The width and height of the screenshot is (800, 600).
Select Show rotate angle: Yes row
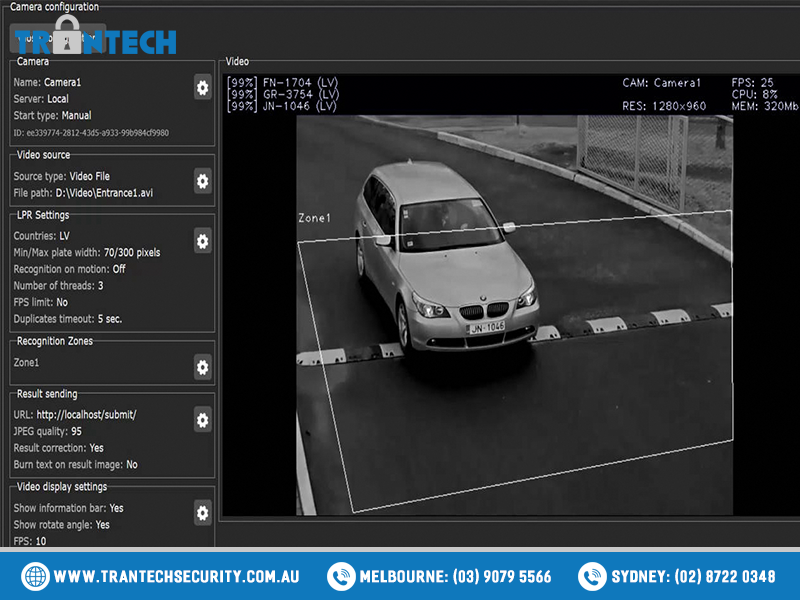pyautogui.click(x=61, y=524)
